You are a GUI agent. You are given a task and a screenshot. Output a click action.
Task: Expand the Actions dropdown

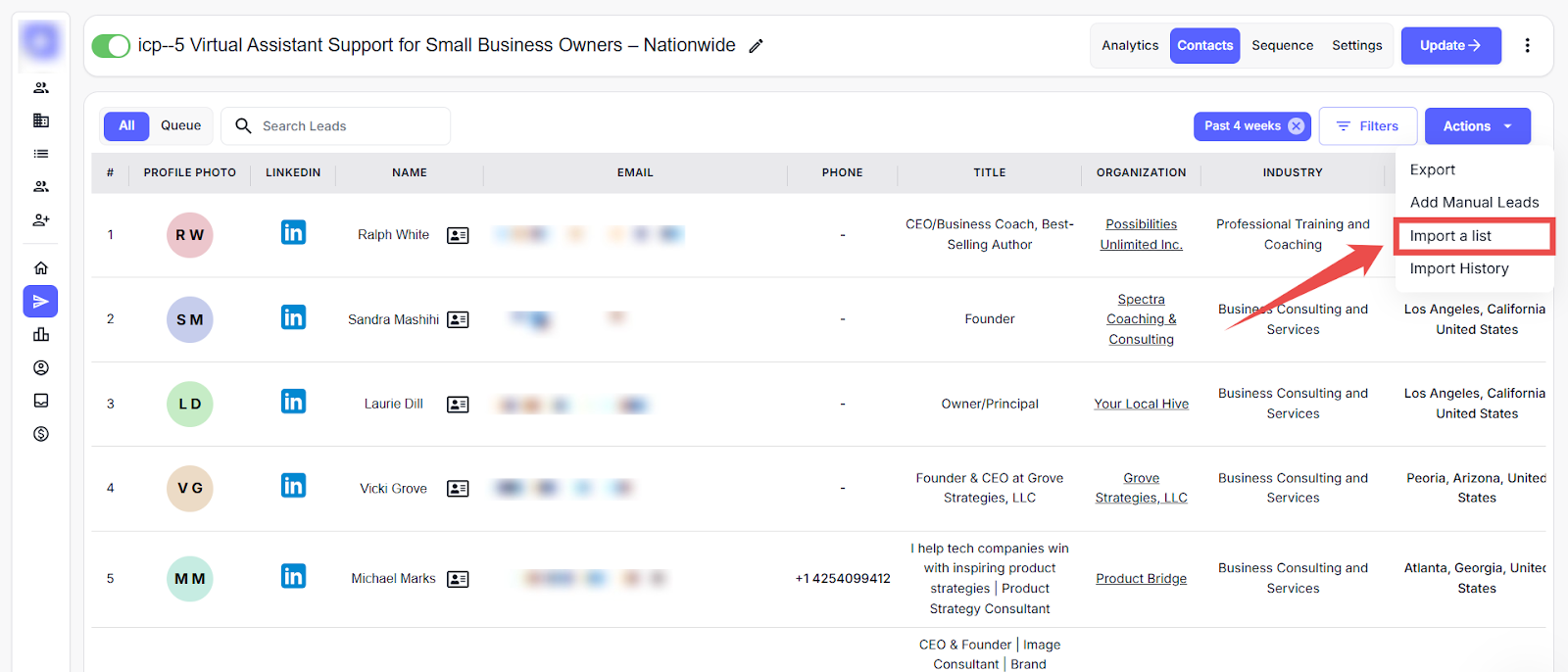(1477, 126)
